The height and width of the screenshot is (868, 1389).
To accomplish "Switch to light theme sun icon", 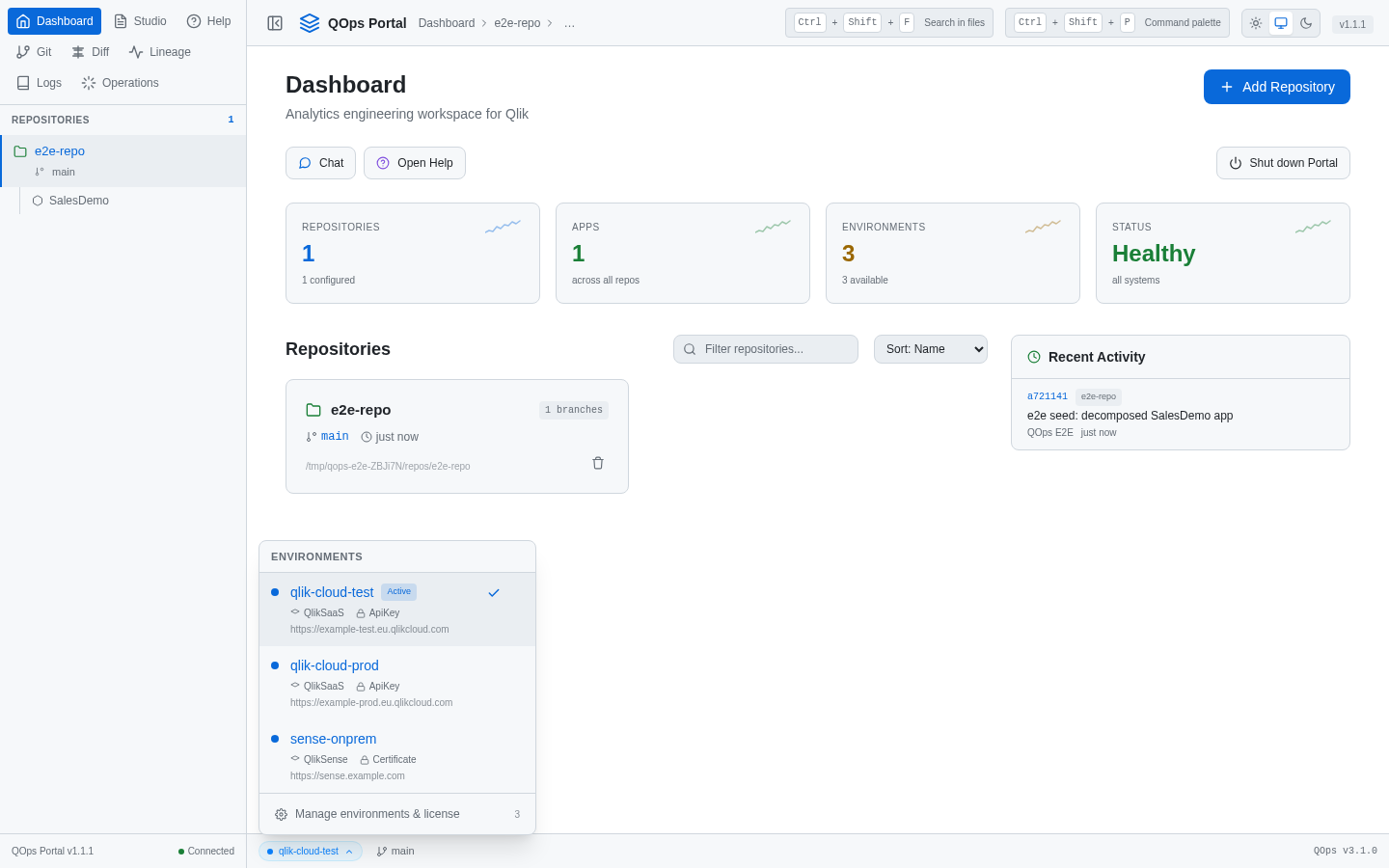I will click(1256, 23).
